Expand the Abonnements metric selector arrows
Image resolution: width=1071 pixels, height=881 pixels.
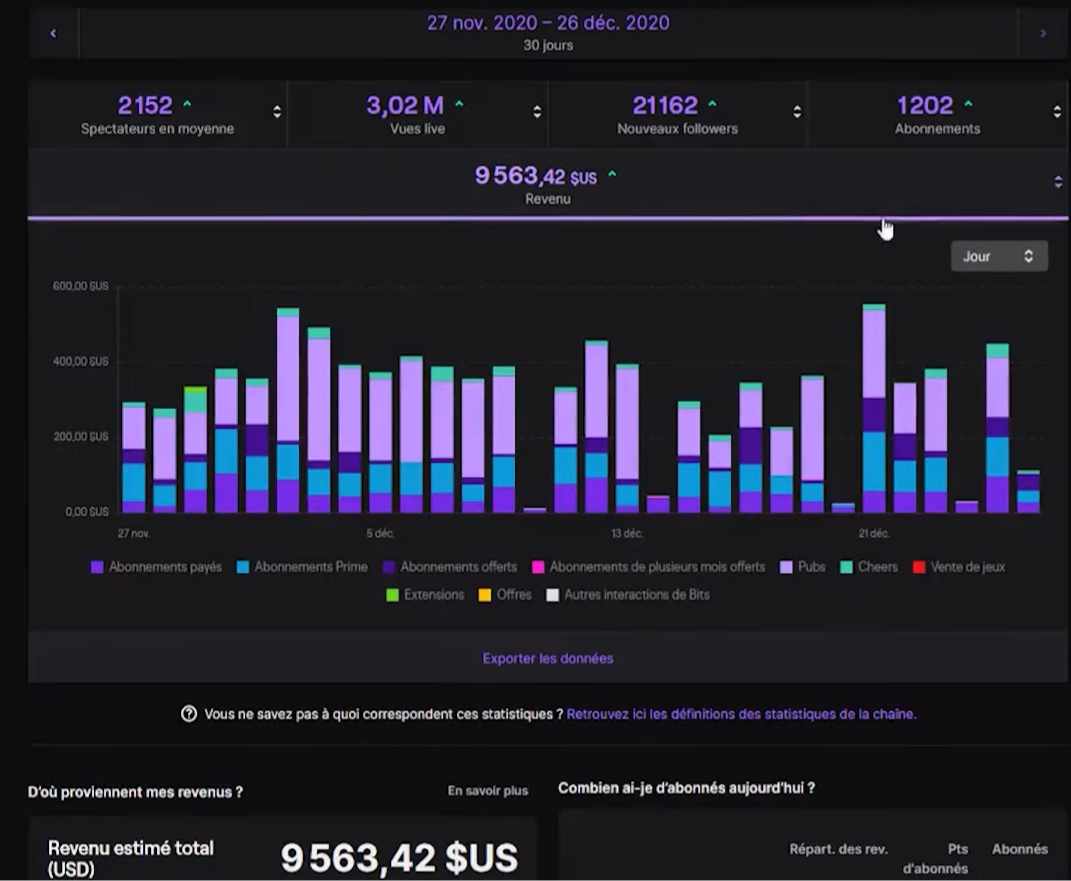coord(1057,112)
